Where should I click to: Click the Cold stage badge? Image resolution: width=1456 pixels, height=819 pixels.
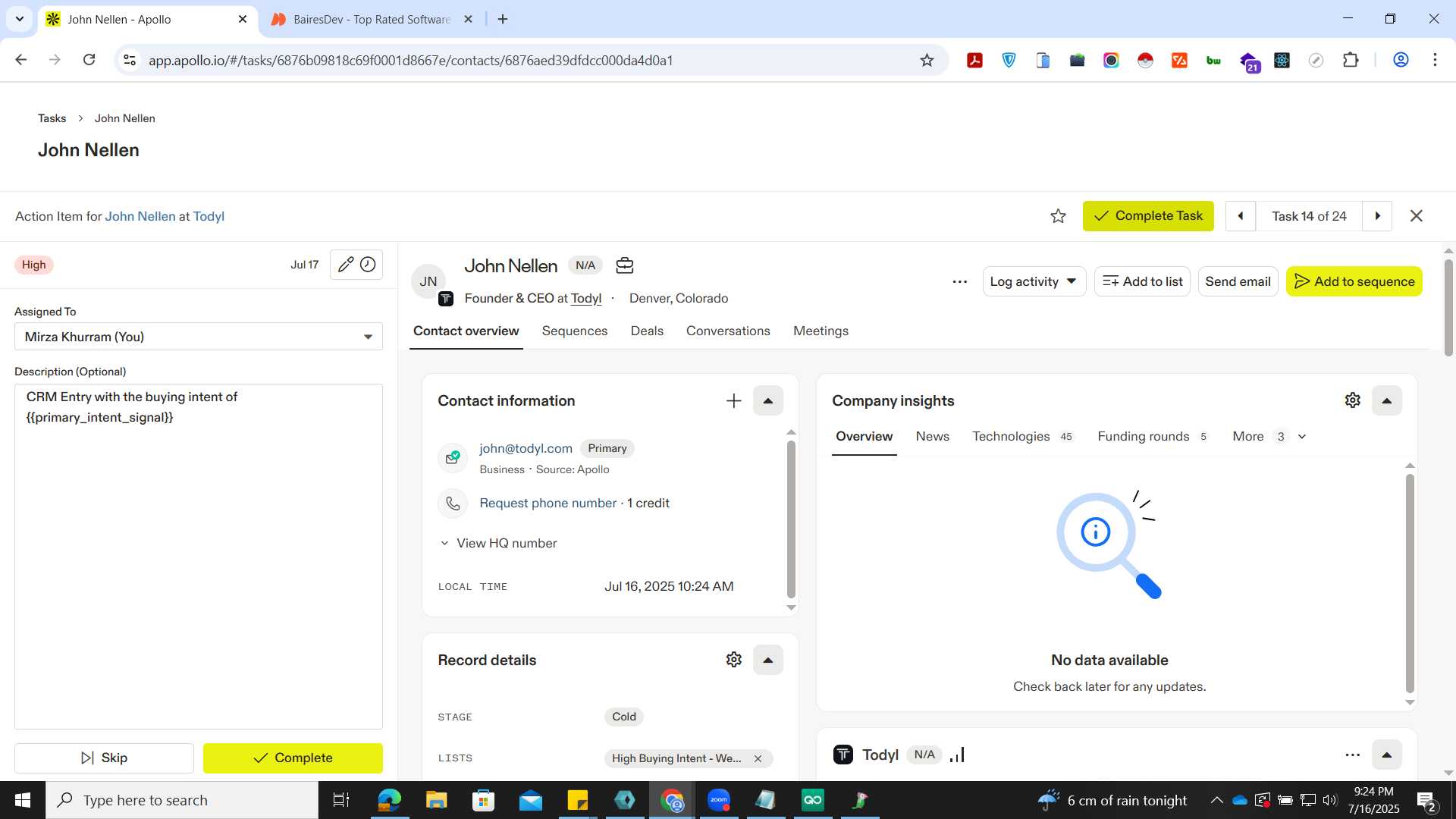coord(623,717)
